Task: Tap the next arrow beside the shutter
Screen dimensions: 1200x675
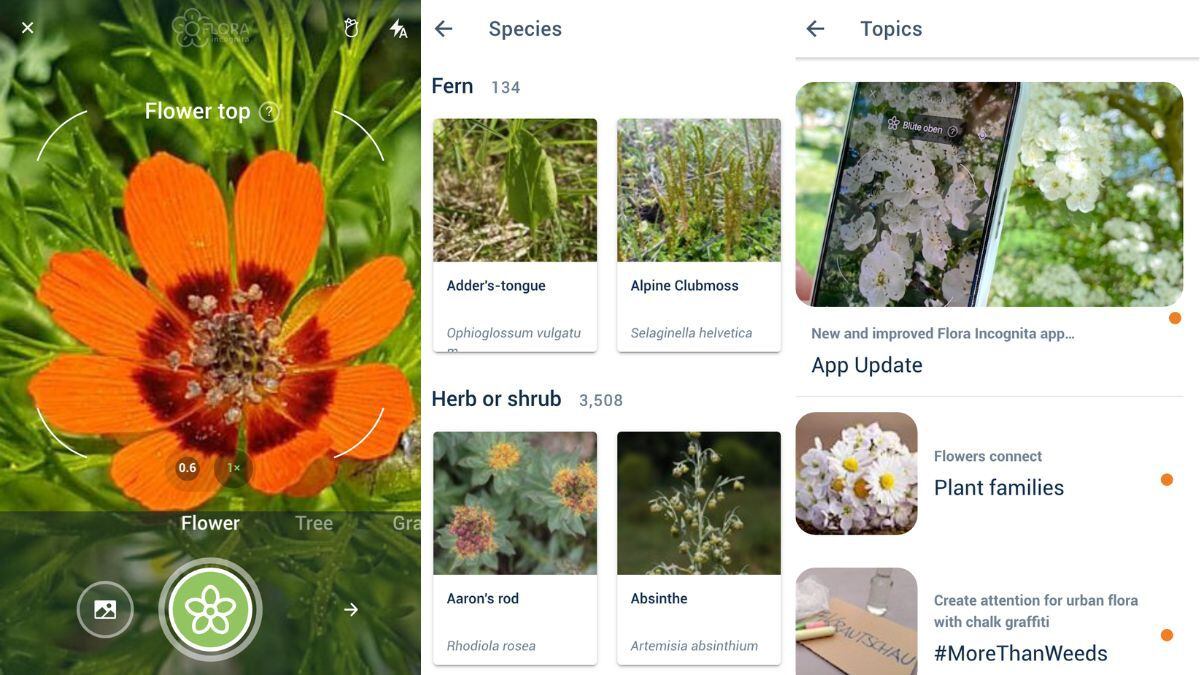Action: point(351,609)
